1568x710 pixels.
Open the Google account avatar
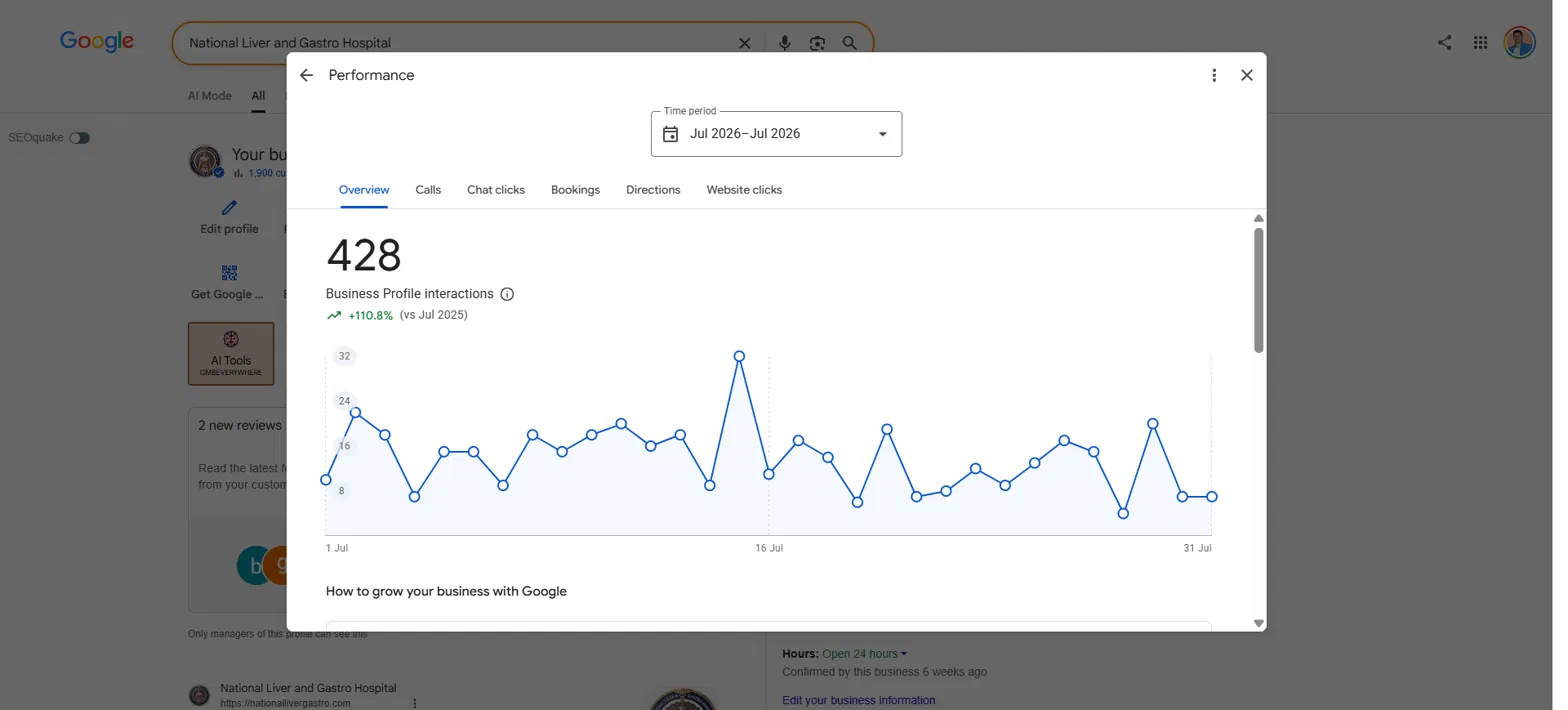point(1519,42)
